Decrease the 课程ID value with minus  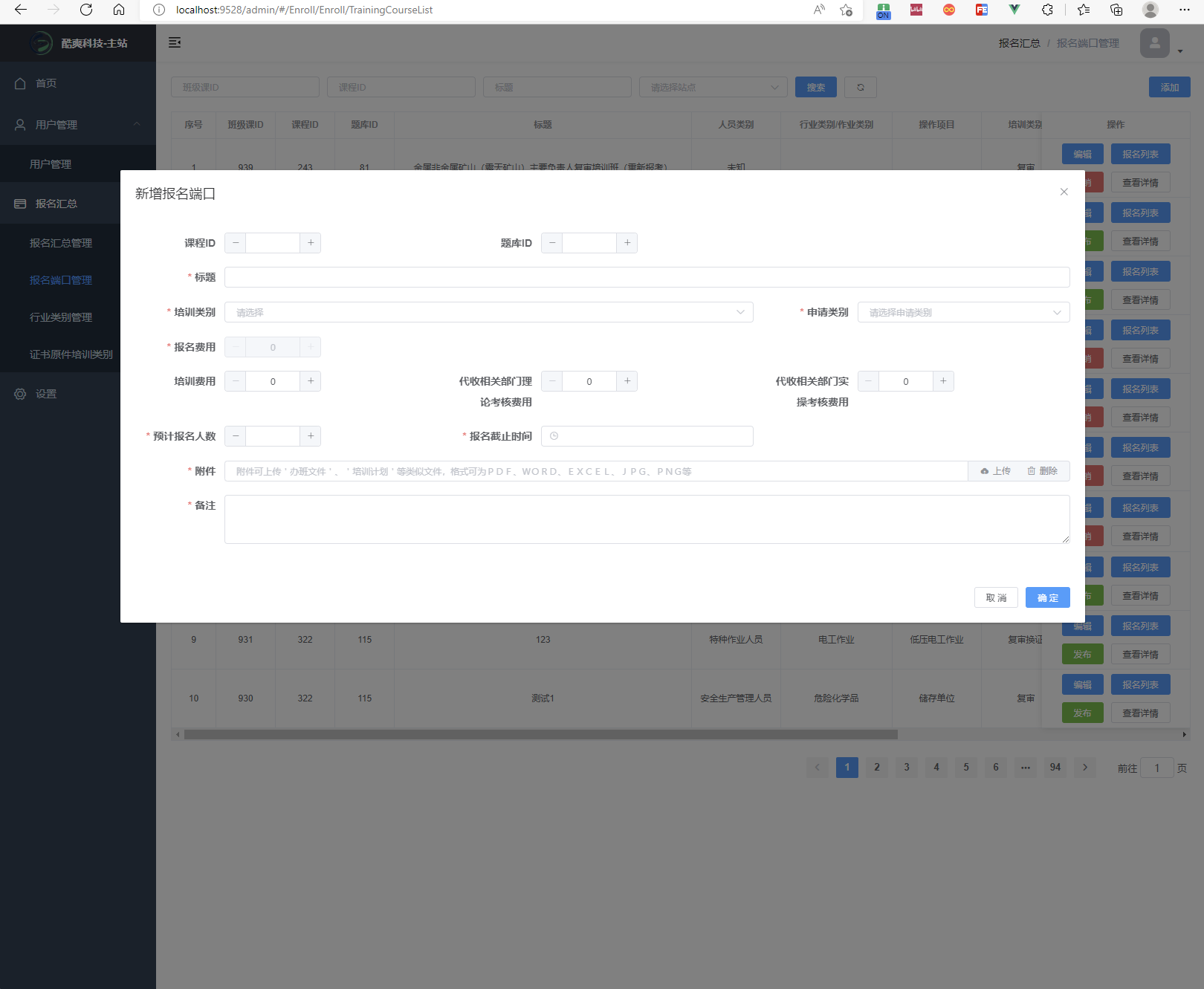point(236,243)
